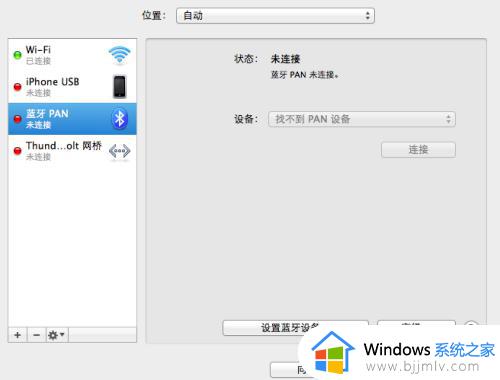Viewport: 500px width, 380px height.
Task: Click the 蓝牙 PAN 未连接 description text
Action: tap(304, 75)
